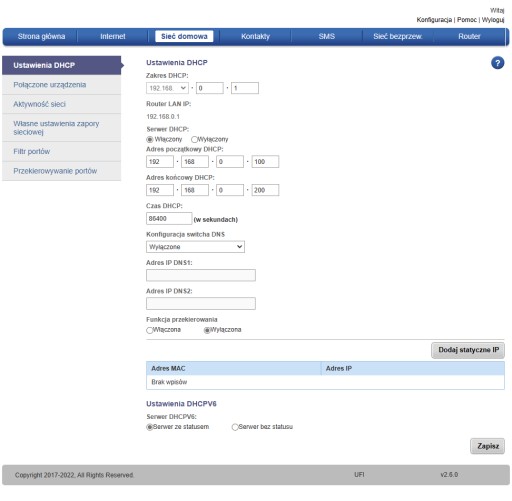Go to the SMS tab
Screen dimensions: 512x501
(x=326, y=36)
